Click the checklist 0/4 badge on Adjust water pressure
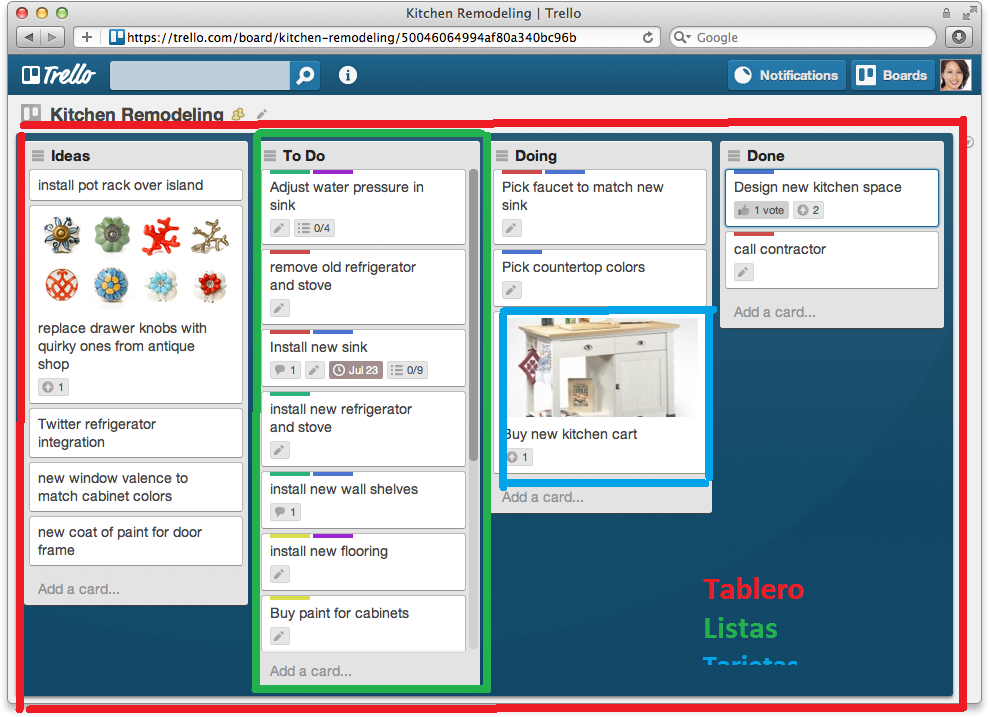 [314, 228]
